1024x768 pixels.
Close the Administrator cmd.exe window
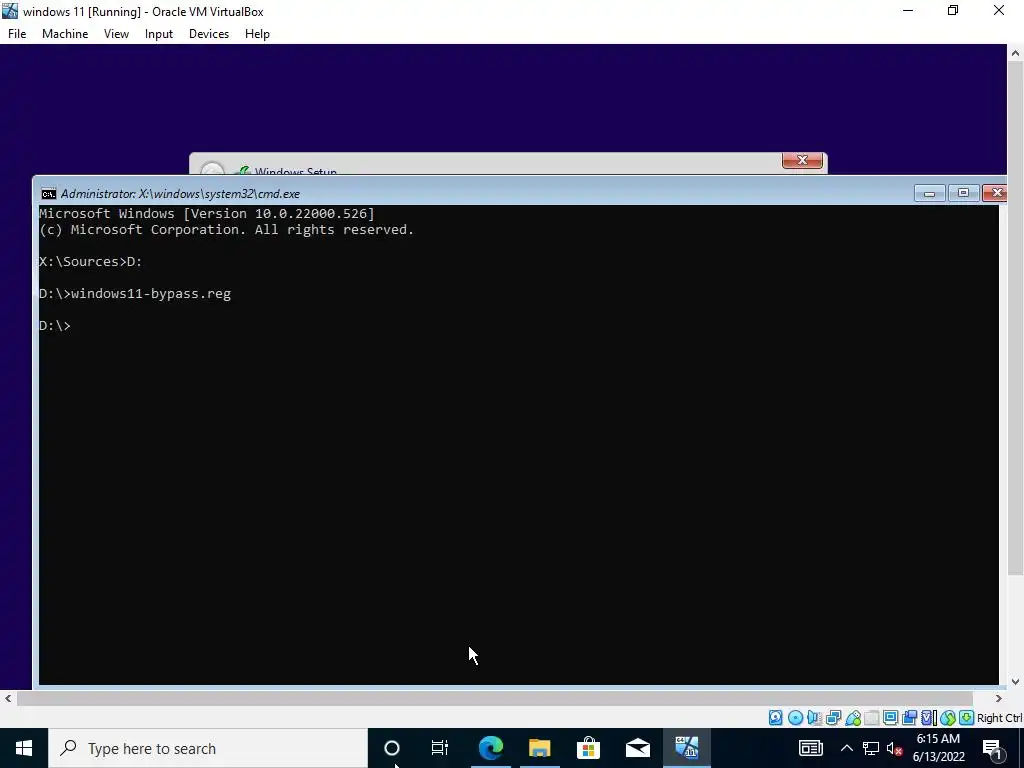point(995,193)
